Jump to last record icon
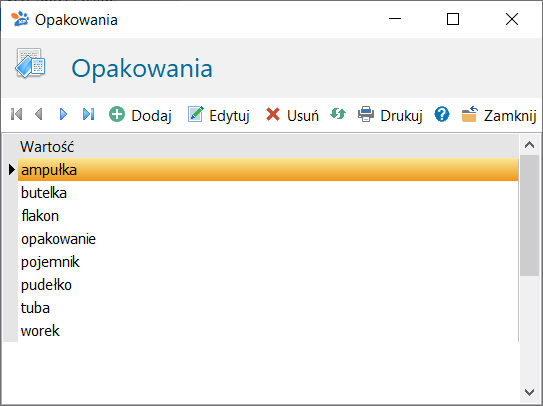The width and height of the screenshot is (543, 406). pyautogui.click(x=88, y=114)
